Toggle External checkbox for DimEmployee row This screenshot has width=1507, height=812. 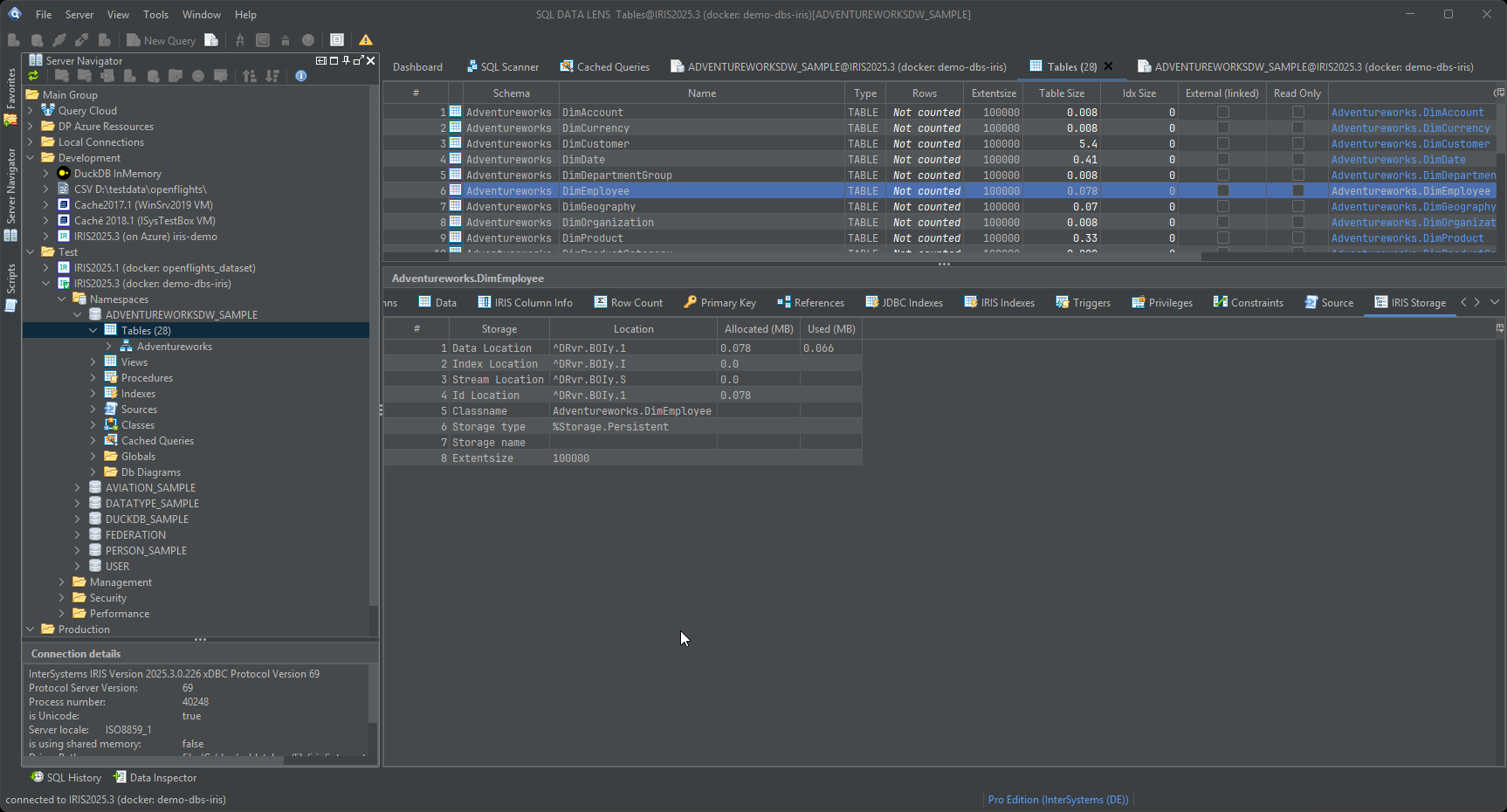1223,190
